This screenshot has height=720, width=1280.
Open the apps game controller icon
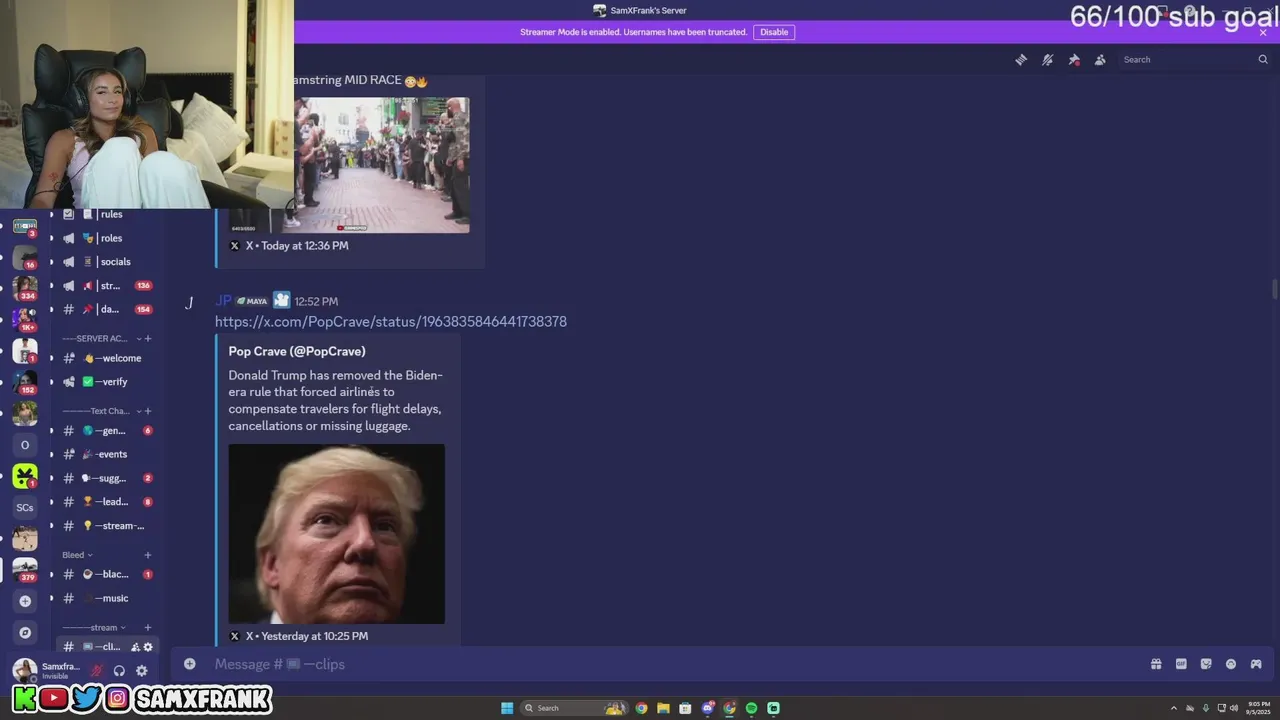pos(1256,664)
